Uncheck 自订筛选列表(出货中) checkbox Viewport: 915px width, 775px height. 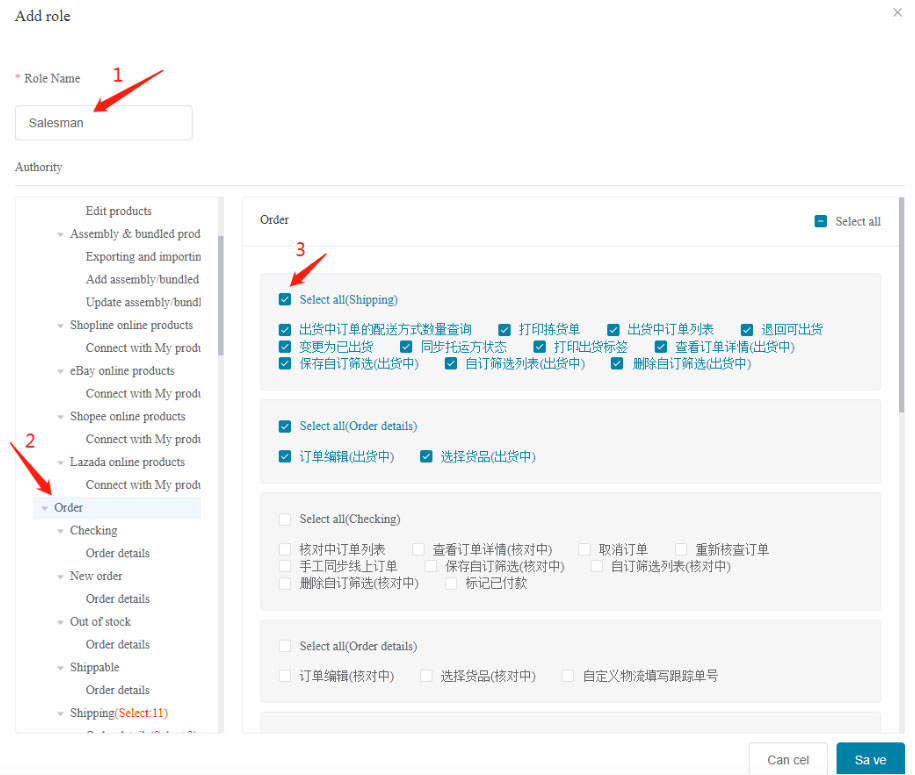(x=450, y=364)
